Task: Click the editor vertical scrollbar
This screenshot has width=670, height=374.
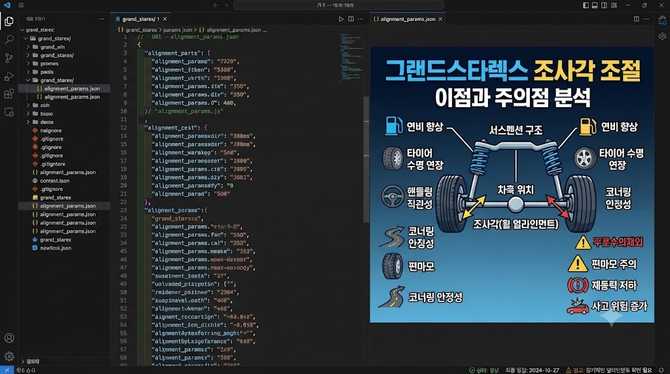Action: (x=366, y=159)
